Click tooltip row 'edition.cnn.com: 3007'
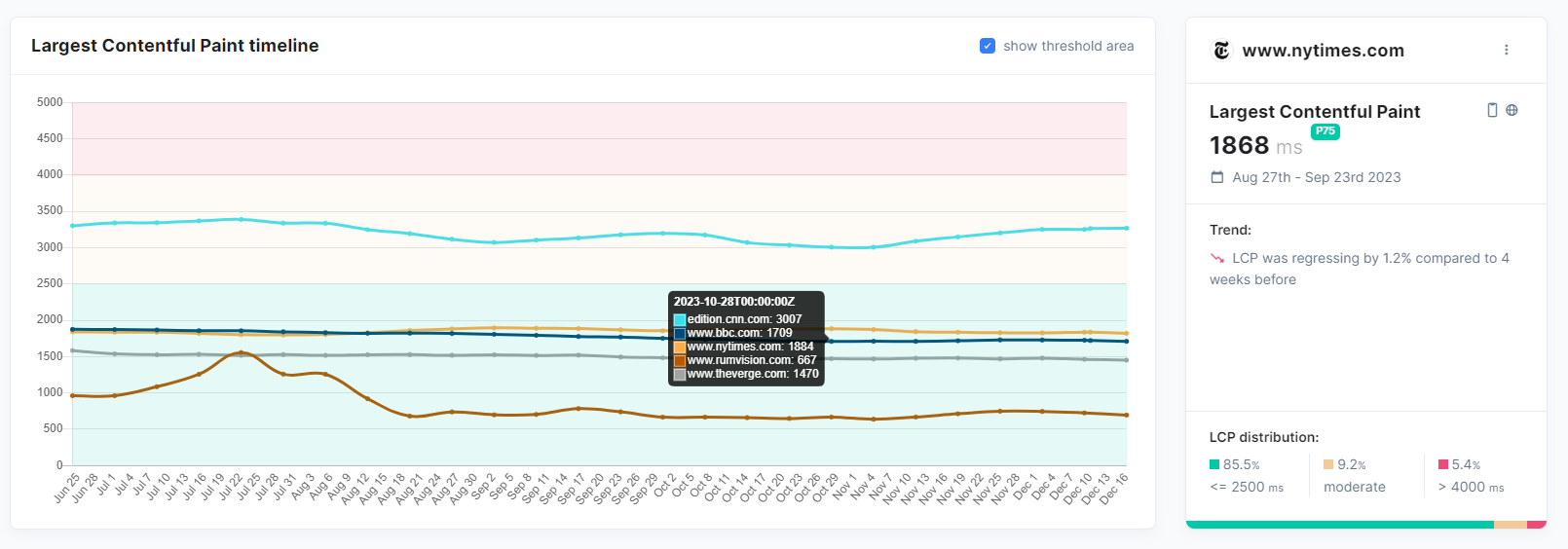Viewport: 1568px width, 549px height. click(x=738, y=319)
